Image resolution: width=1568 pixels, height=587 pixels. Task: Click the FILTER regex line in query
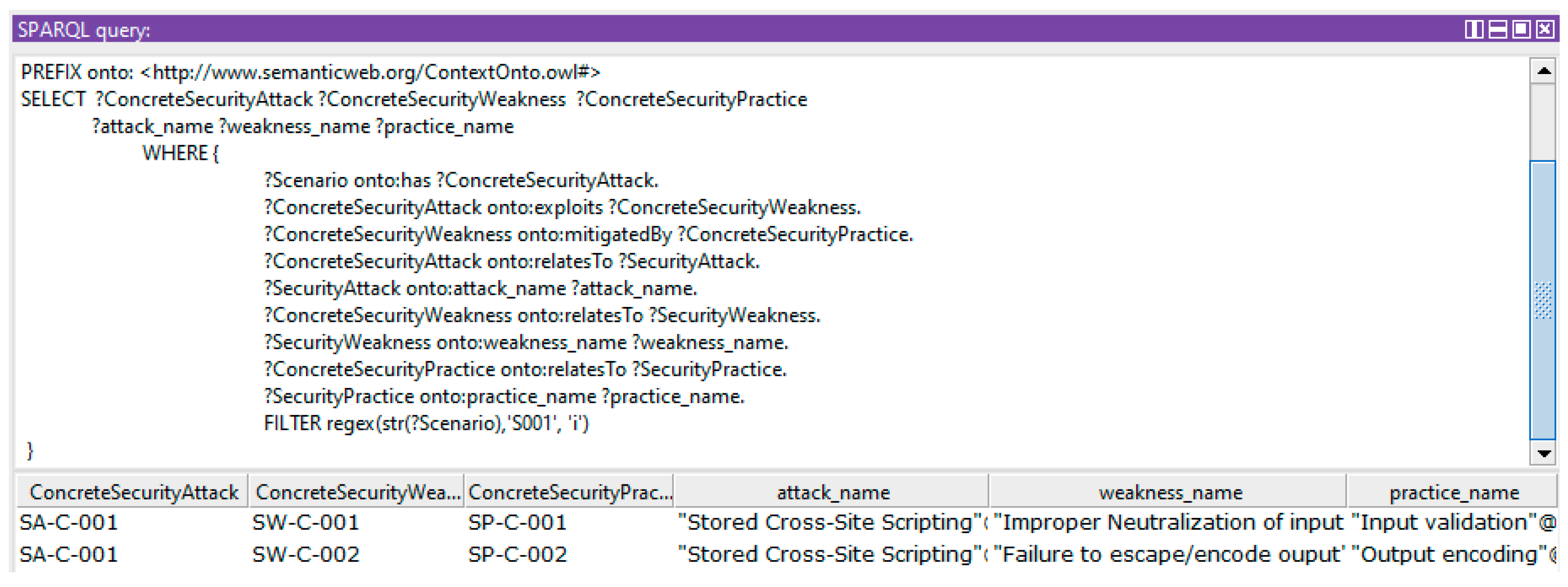point(426,423)
